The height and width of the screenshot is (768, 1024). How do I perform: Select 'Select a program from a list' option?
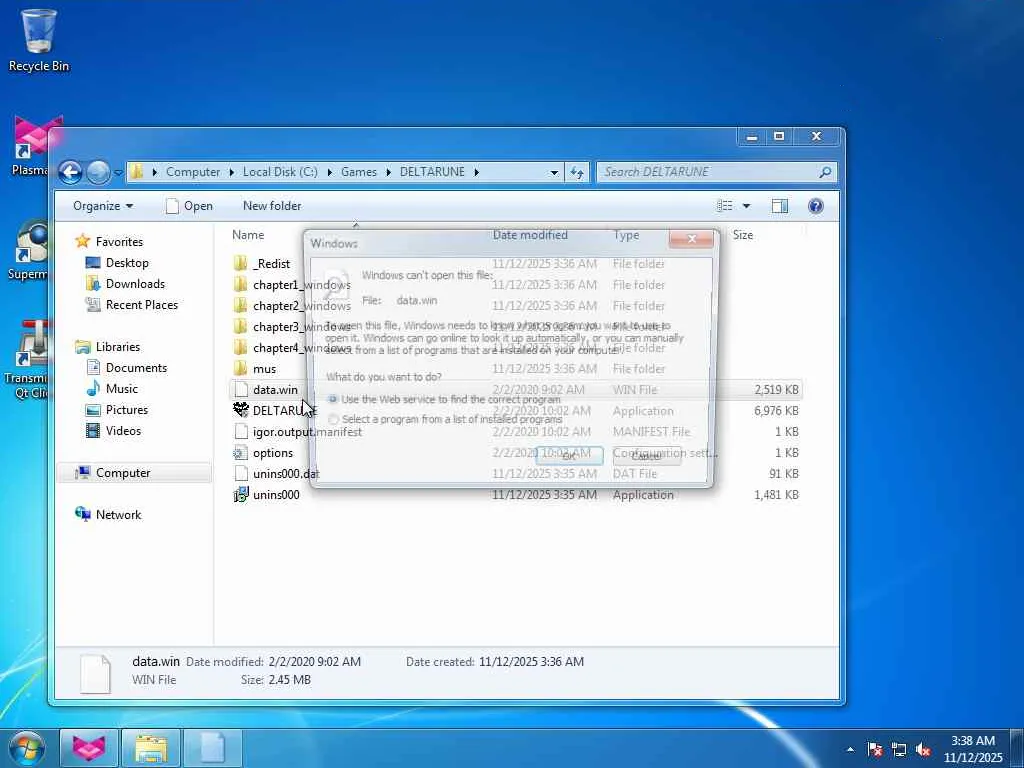(x=333, y=419)
